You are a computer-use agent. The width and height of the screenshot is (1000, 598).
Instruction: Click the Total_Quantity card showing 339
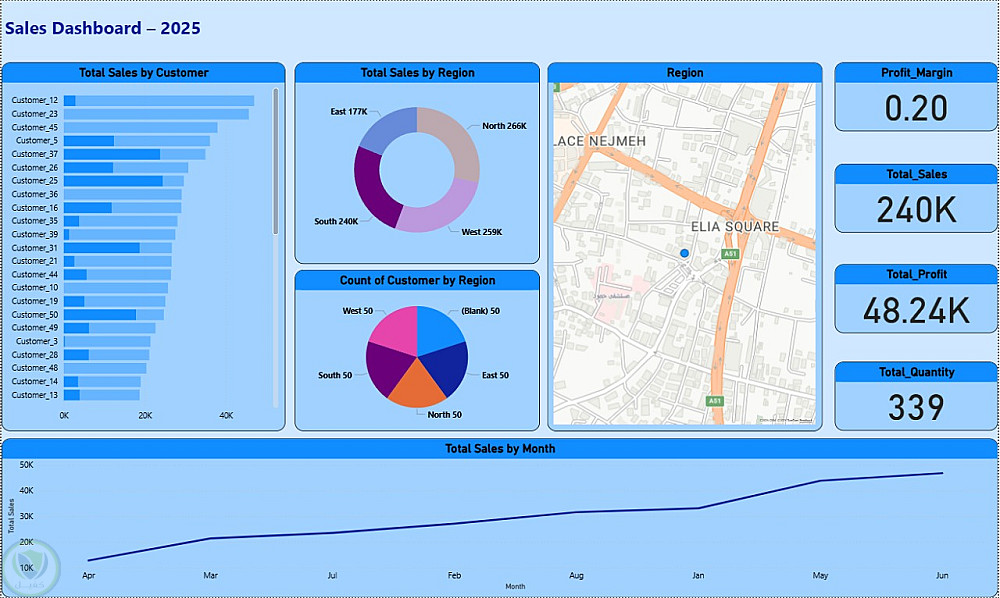click(916, 396)
